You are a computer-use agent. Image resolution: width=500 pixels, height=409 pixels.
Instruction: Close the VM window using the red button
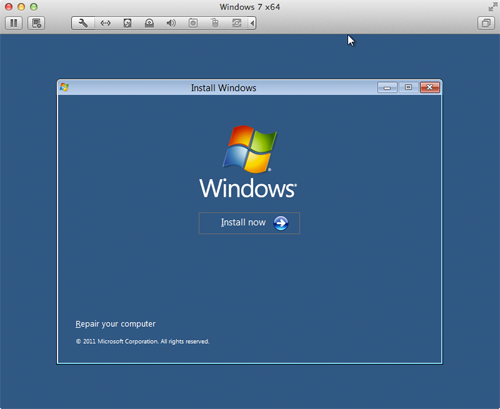(x=9, y=7)
